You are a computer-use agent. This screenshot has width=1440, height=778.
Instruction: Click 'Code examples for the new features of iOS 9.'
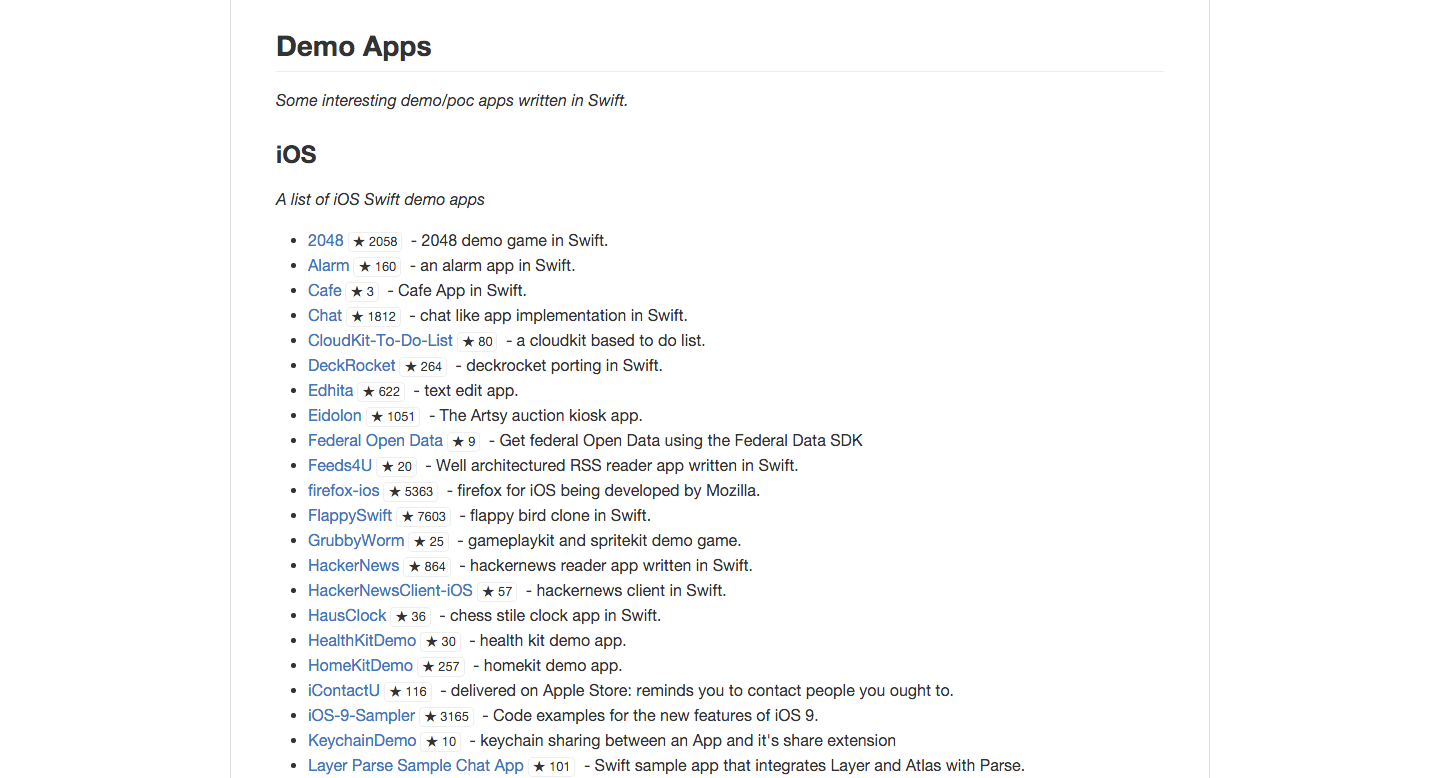coord(656,715)
